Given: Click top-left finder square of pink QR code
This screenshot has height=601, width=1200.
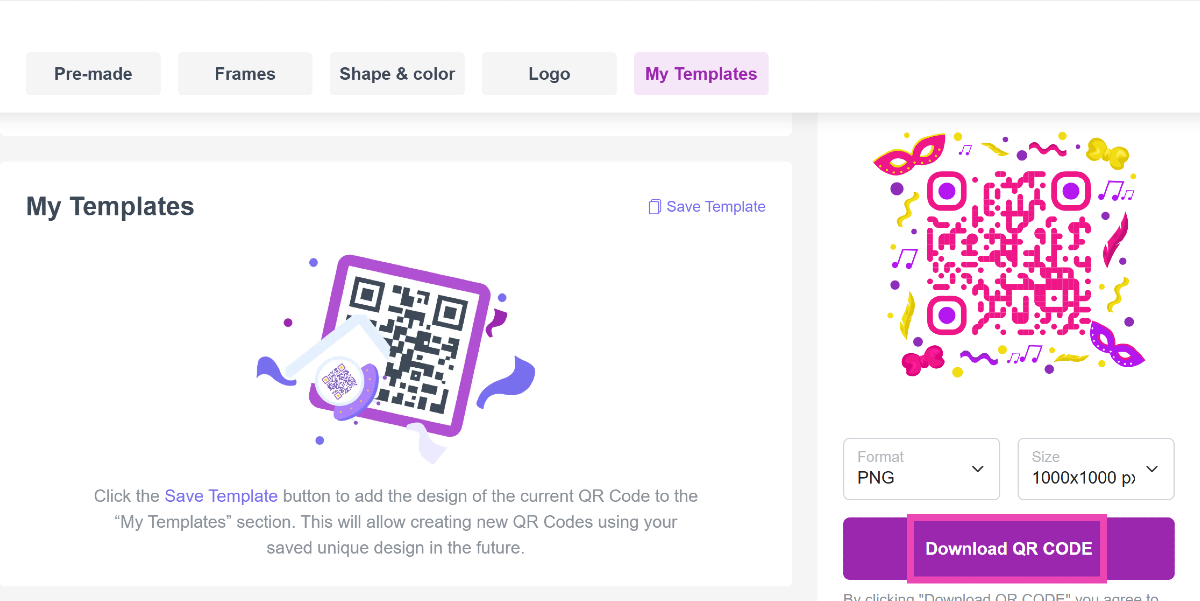Looking at the screenshot, I should [x=946, y=190].
